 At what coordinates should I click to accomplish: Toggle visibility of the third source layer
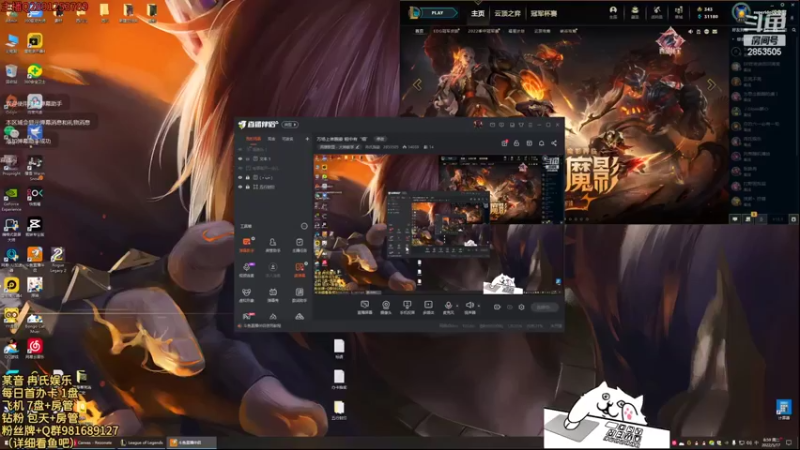point(240,168)
